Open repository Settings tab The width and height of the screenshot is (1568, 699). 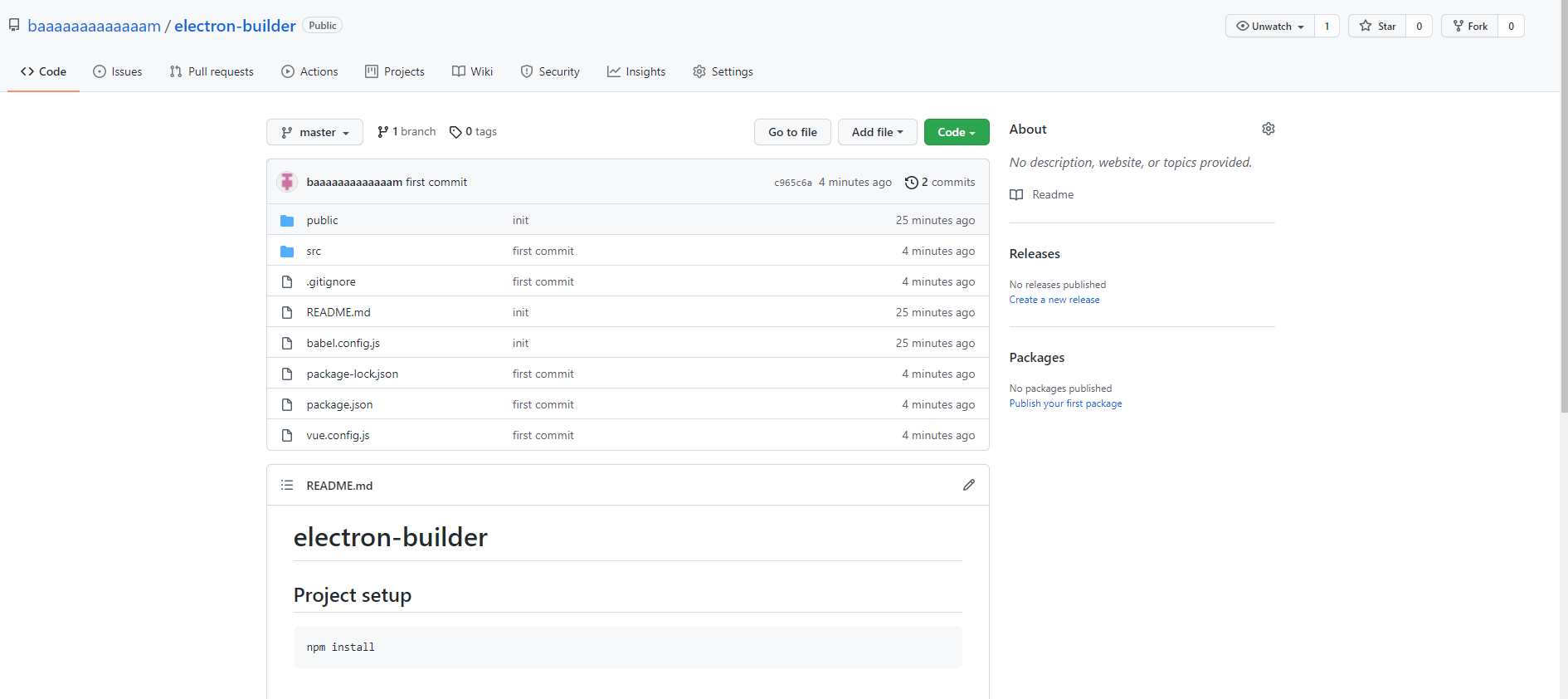723,71
